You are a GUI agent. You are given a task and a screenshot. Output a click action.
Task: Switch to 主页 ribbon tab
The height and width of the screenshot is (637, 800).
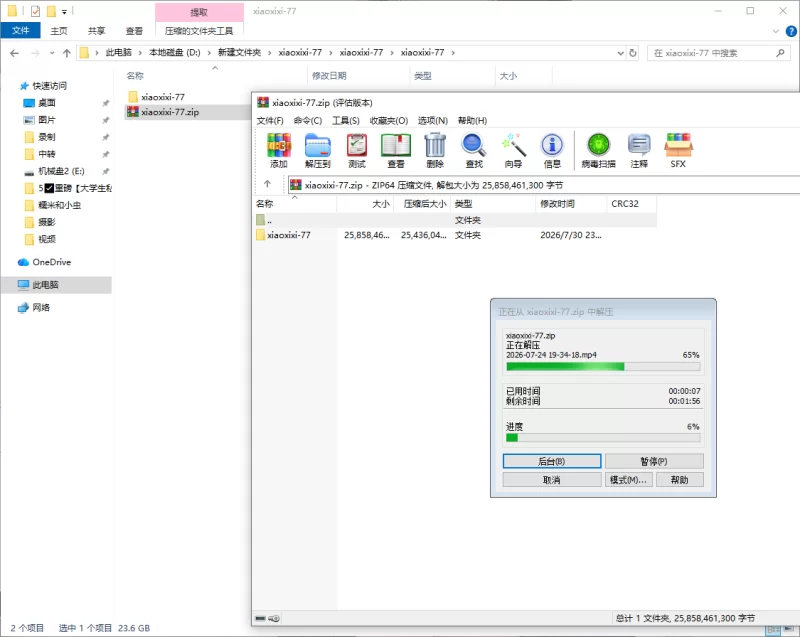[59, 31]
